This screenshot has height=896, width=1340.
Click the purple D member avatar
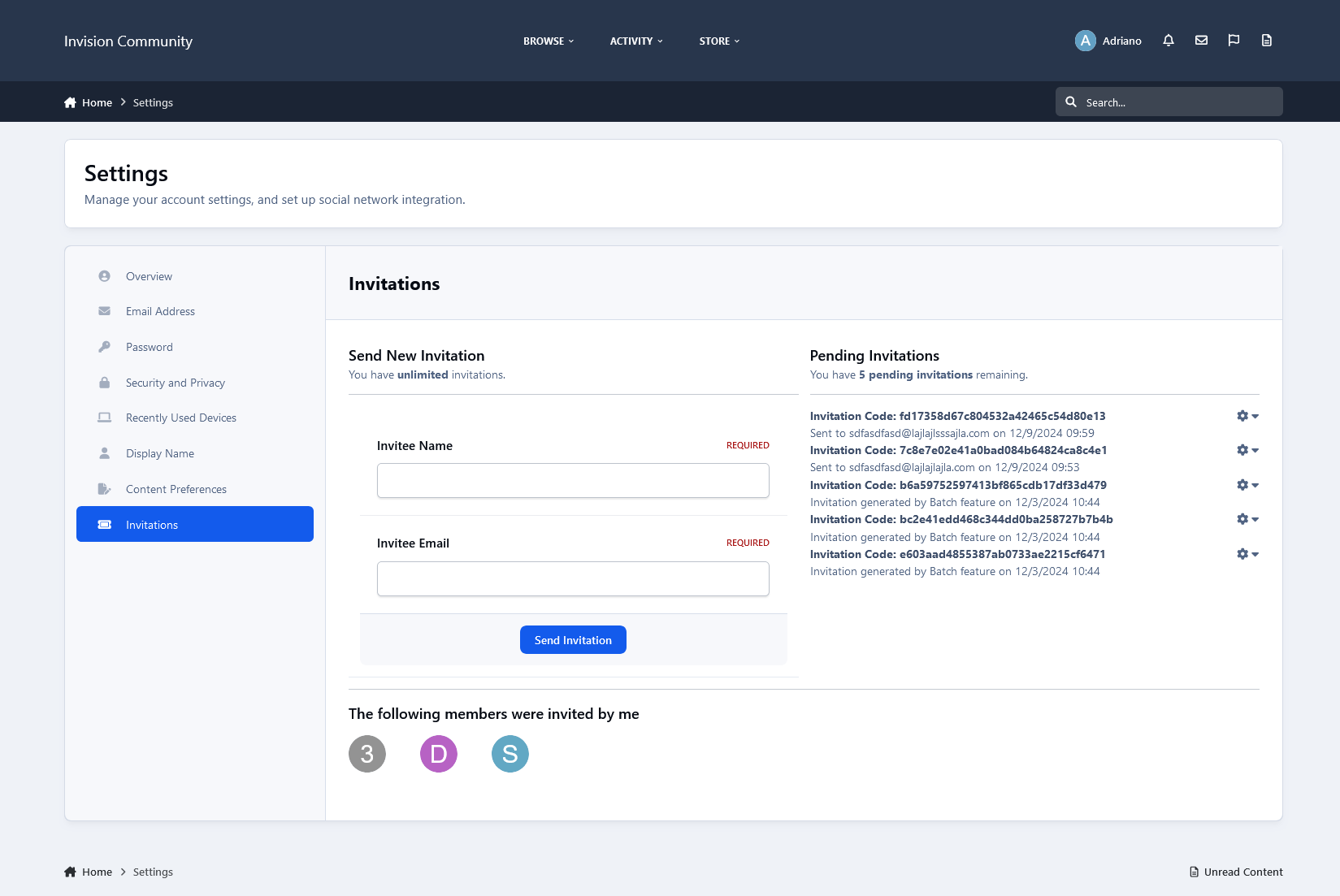point(438,753)
